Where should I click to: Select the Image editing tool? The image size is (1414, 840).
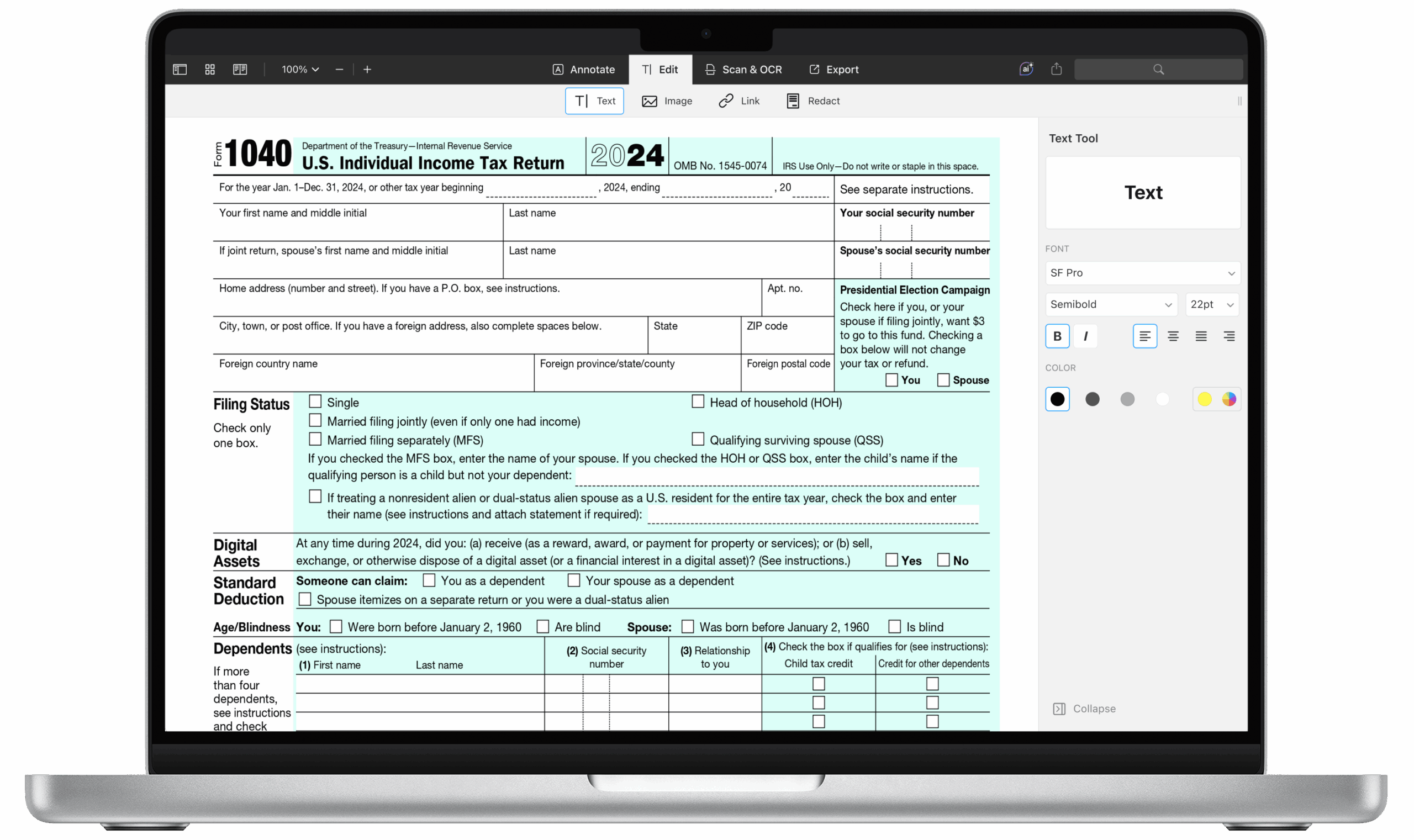668,101
